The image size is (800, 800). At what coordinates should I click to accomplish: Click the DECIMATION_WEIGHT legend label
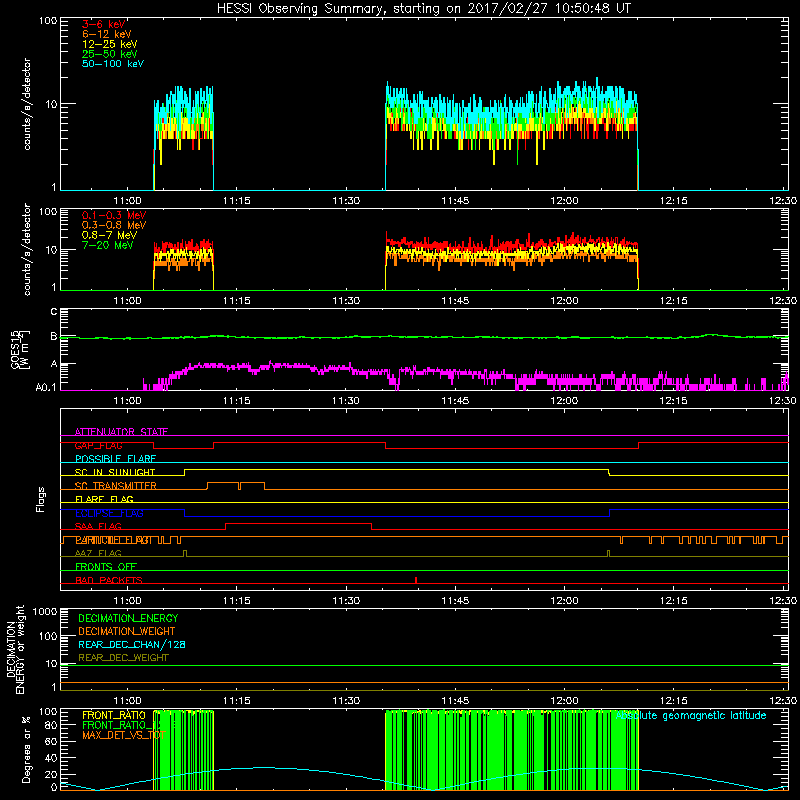coord(127,631)
